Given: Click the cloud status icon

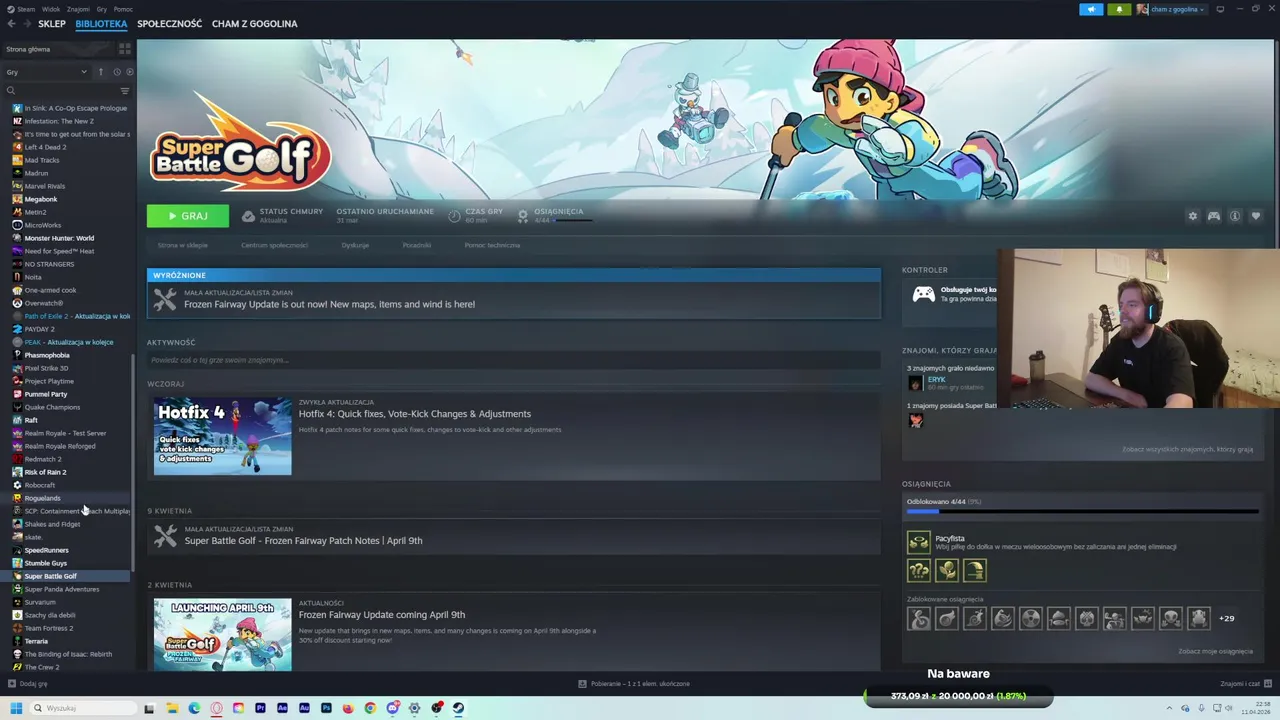Looking at the screenshot, I should click(x=248, y=216).
